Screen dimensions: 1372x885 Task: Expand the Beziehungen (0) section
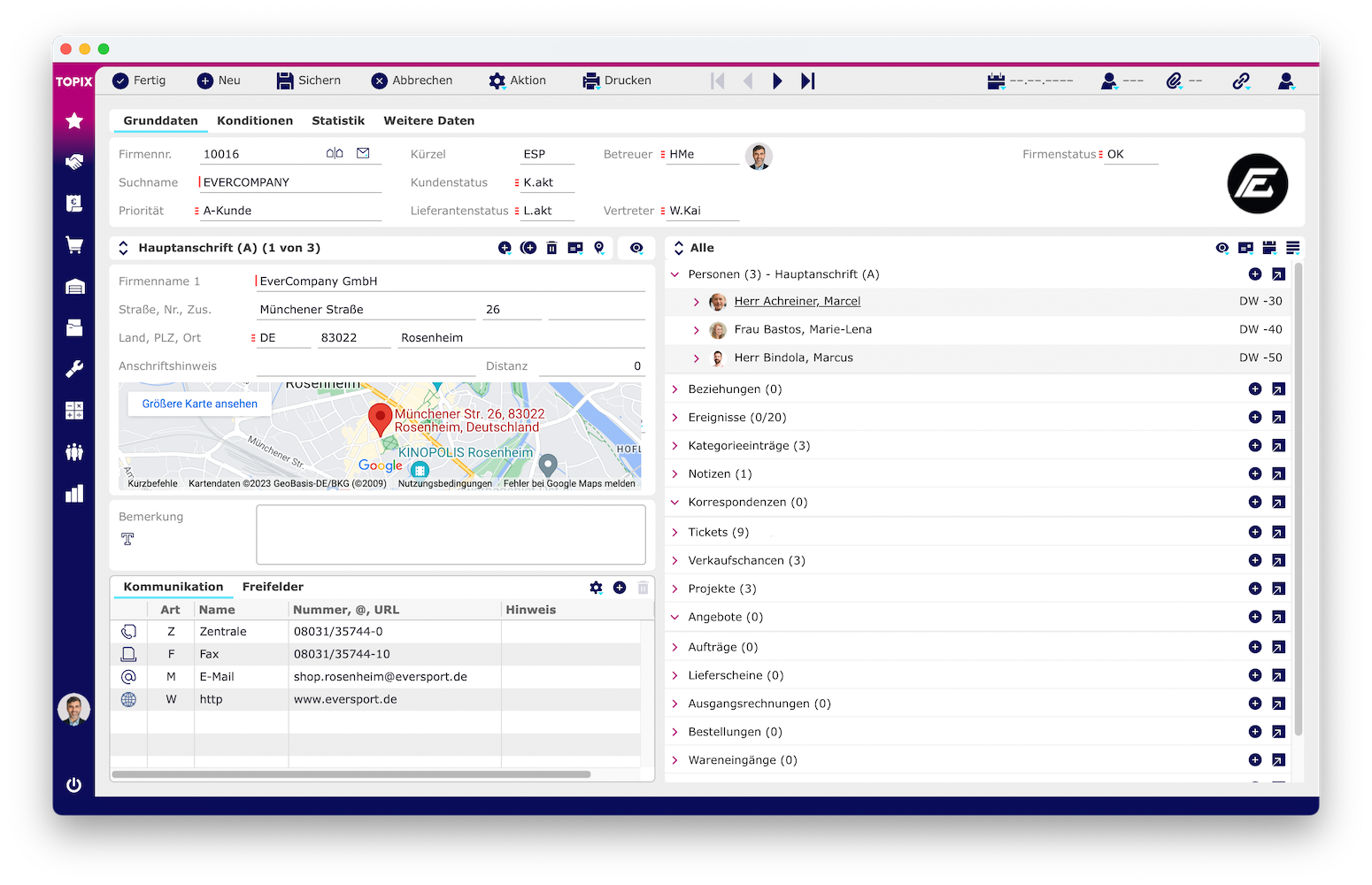tap(674, 389)
